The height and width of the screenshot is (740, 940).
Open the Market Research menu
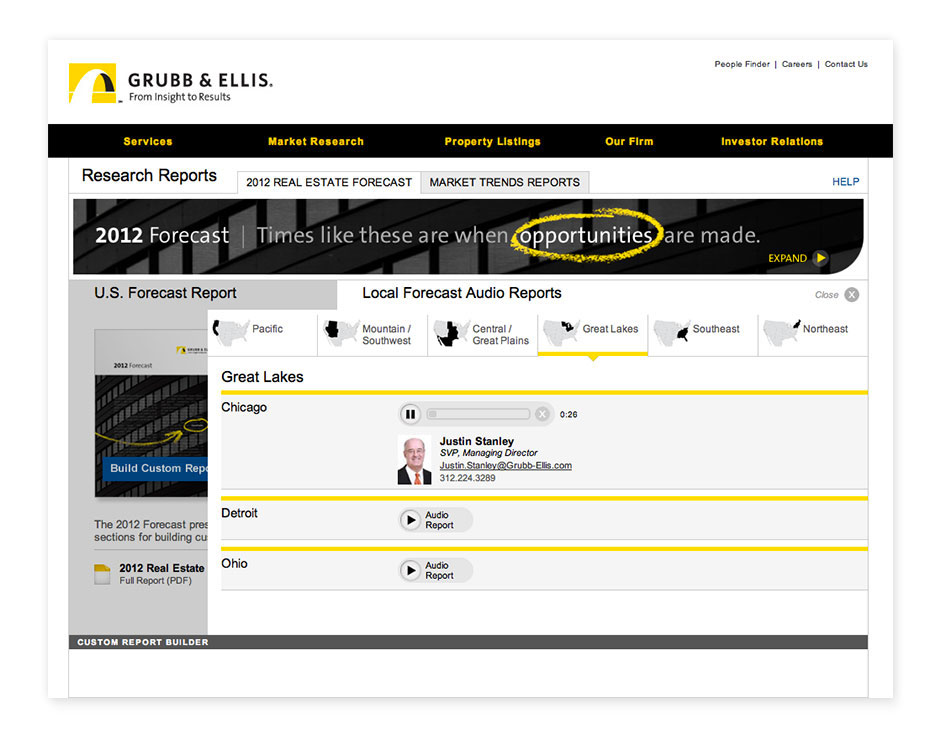[315, 142]
